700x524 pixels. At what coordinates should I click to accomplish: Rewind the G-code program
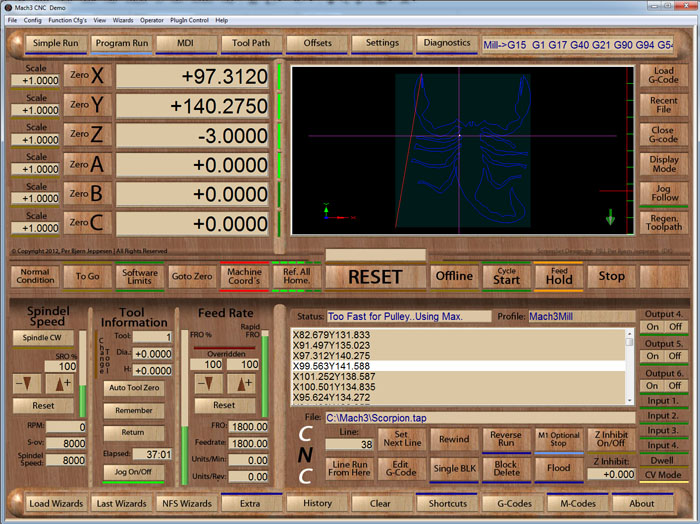454,439
